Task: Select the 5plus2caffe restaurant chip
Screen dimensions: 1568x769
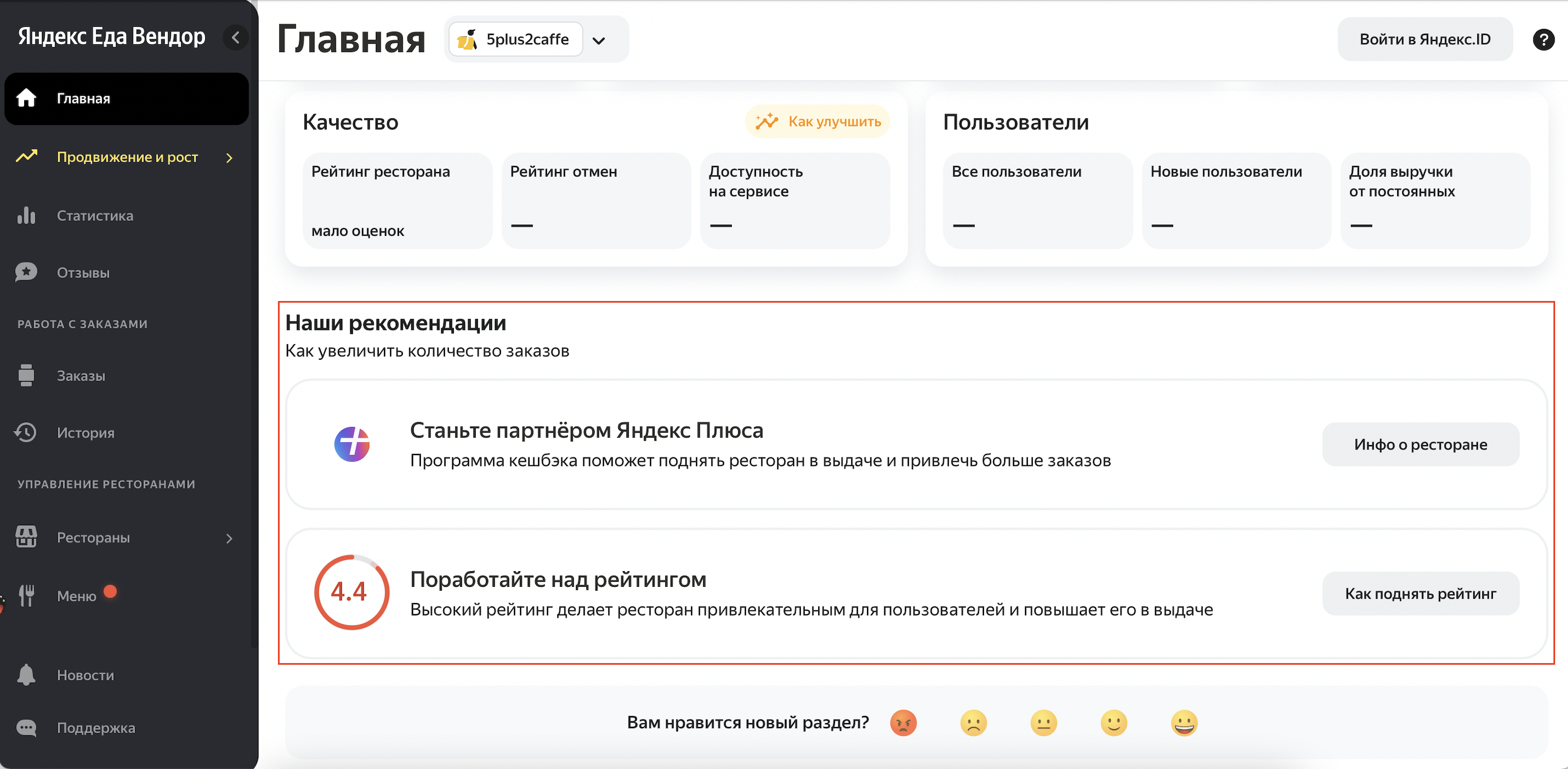Action: coord(515,40)
